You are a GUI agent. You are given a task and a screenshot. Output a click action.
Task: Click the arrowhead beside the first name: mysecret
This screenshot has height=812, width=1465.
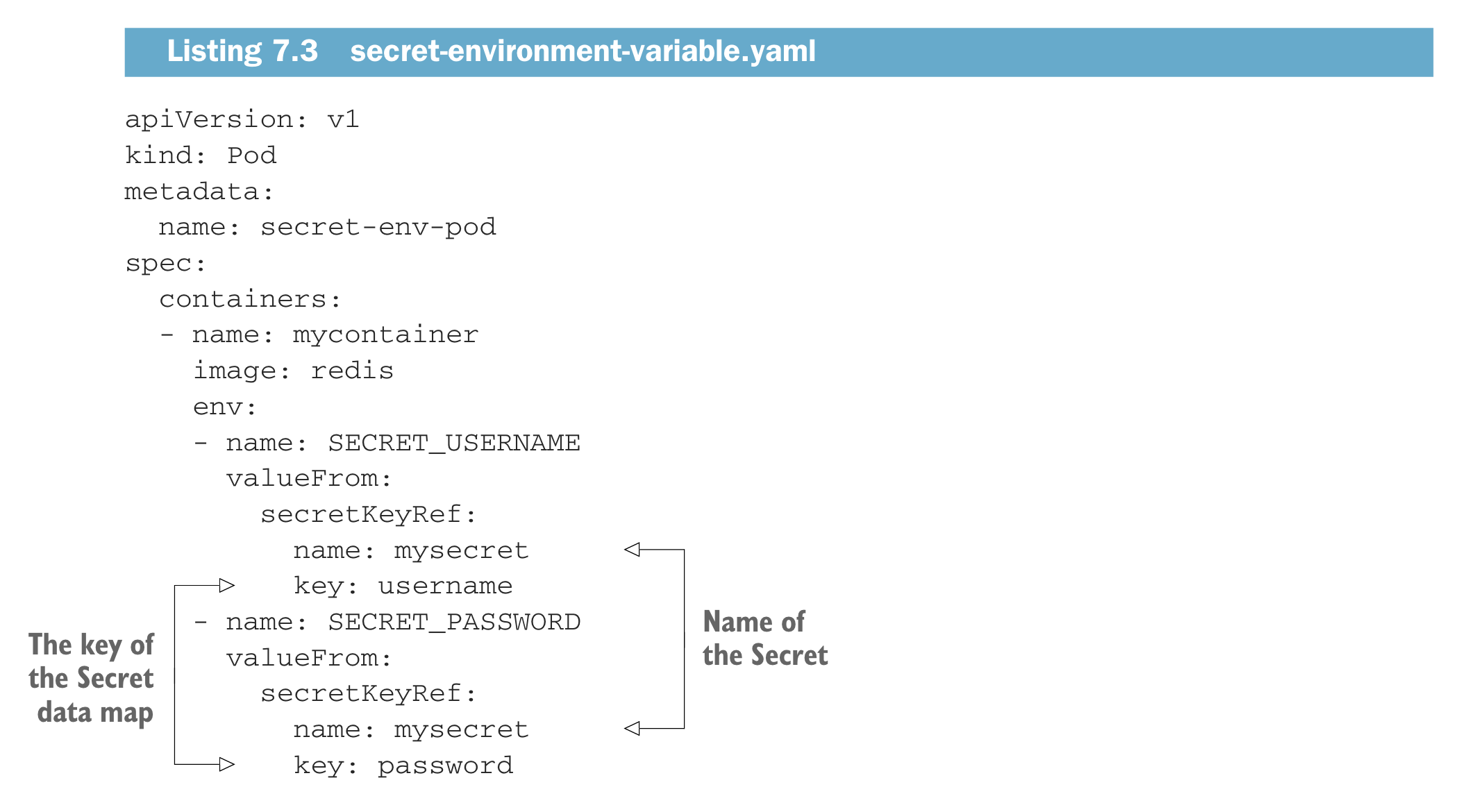pos(632,550)
